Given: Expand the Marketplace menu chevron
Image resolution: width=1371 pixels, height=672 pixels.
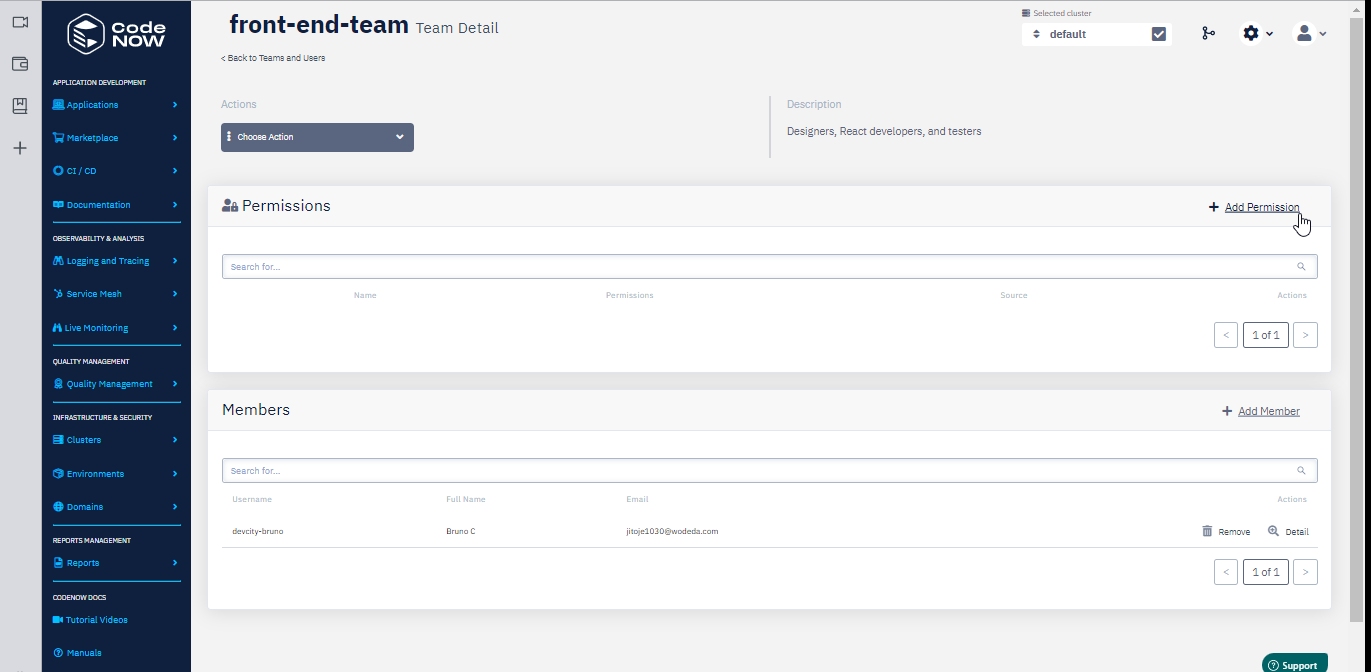Looking at the screenshot, I should 175,138.
